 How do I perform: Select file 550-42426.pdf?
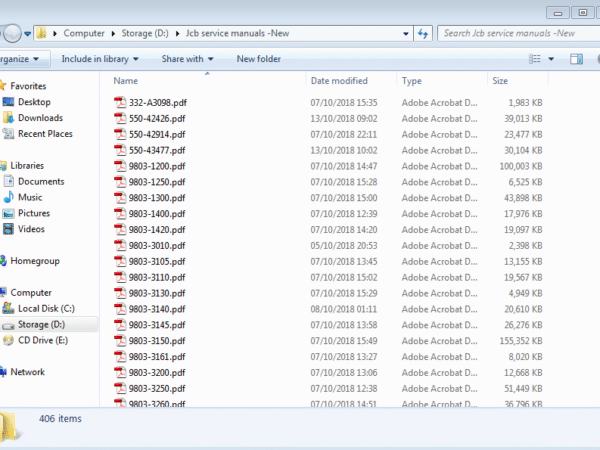(157, 119)
